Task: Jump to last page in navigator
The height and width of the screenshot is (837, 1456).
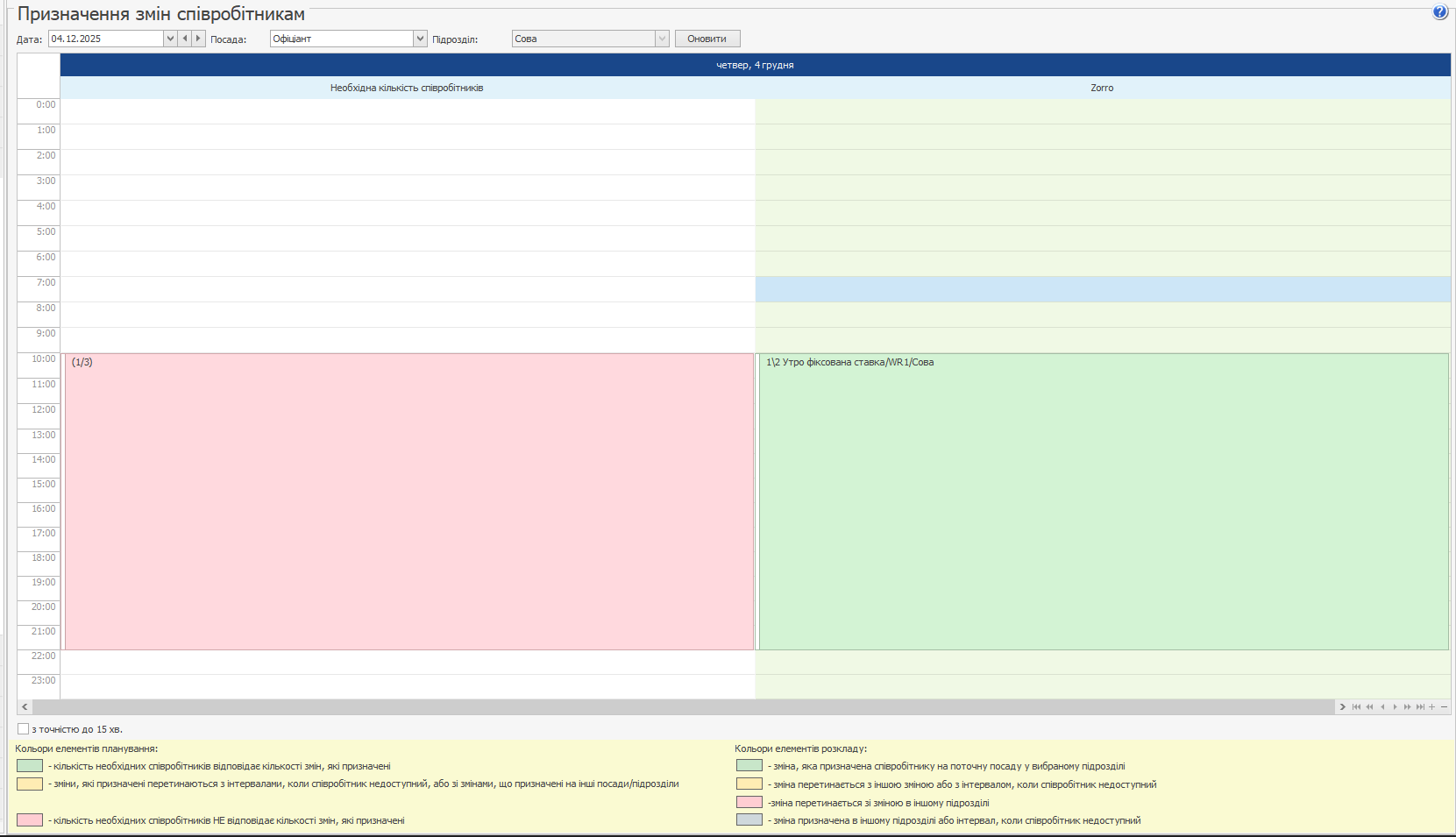Action: [x=1420, y=707]
